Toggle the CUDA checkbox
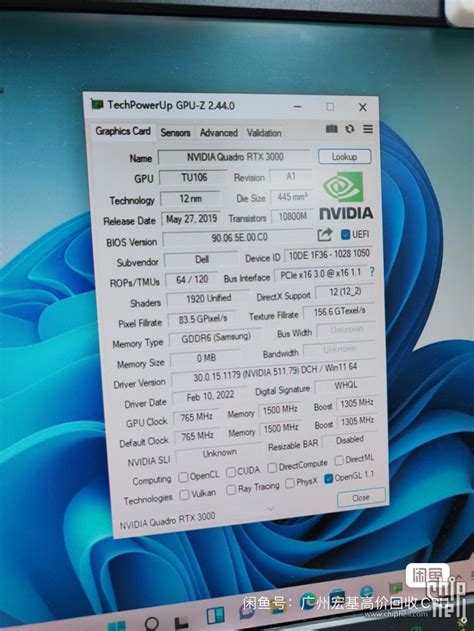The image size is (474, 631). pyautogui.click(x=231, y=472)
